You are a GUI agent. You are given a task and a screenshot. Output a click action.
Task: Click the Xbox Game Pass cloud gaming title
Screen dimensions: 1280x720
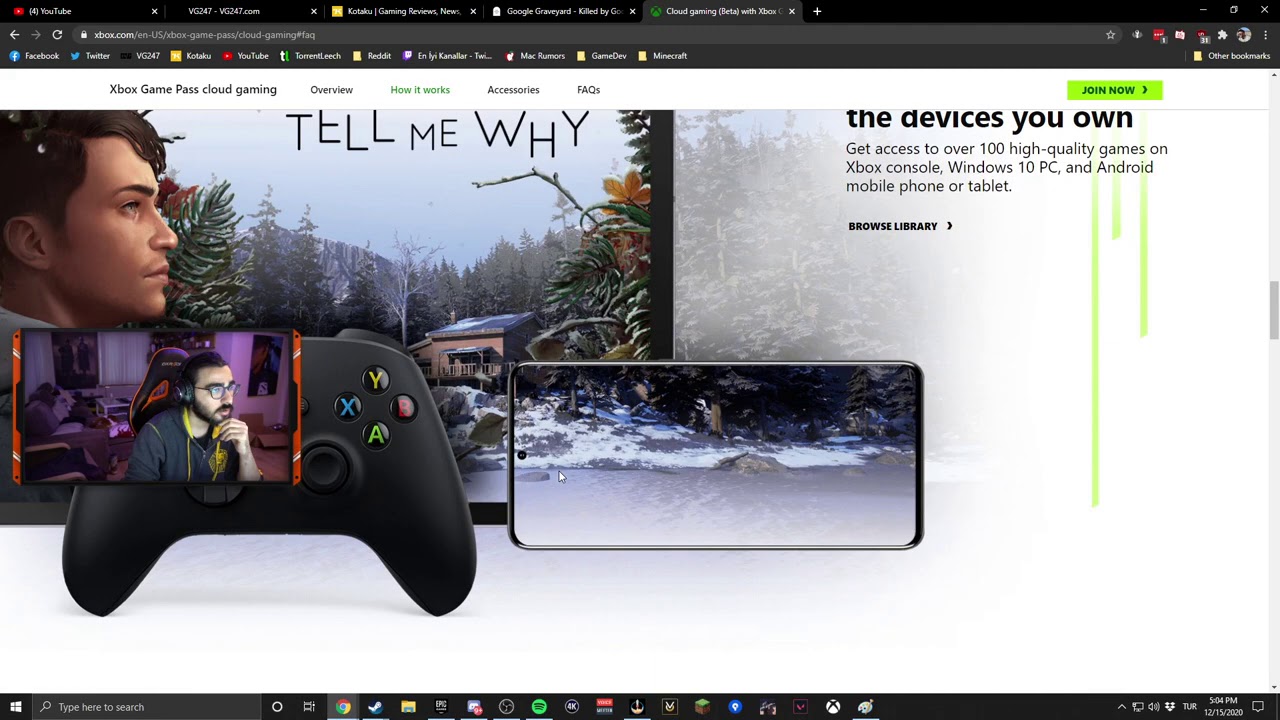pyautogui.click(x=193, y=90)
